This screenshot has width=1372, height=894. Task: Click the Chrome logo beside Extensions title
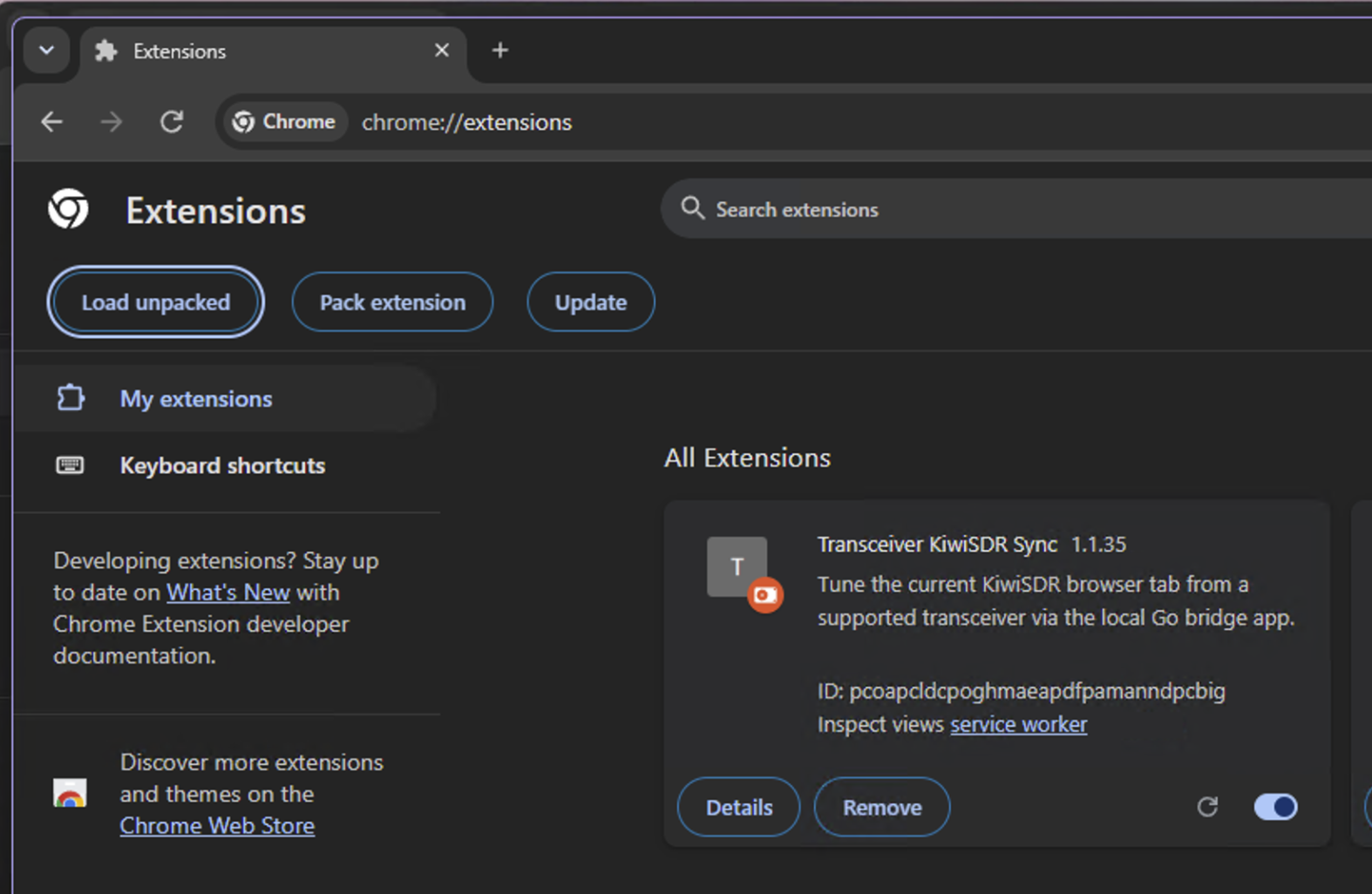tap(69, 209)
